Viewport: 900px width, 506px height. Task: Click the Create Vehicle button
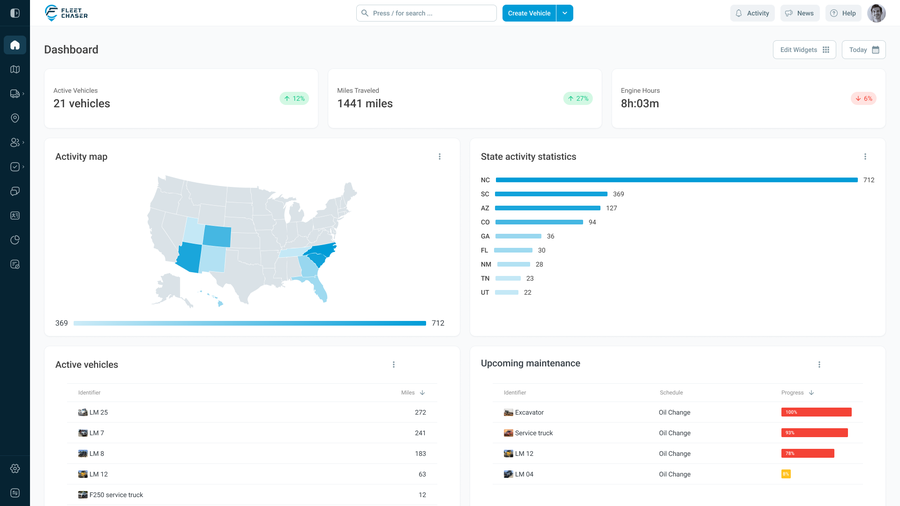529,13
